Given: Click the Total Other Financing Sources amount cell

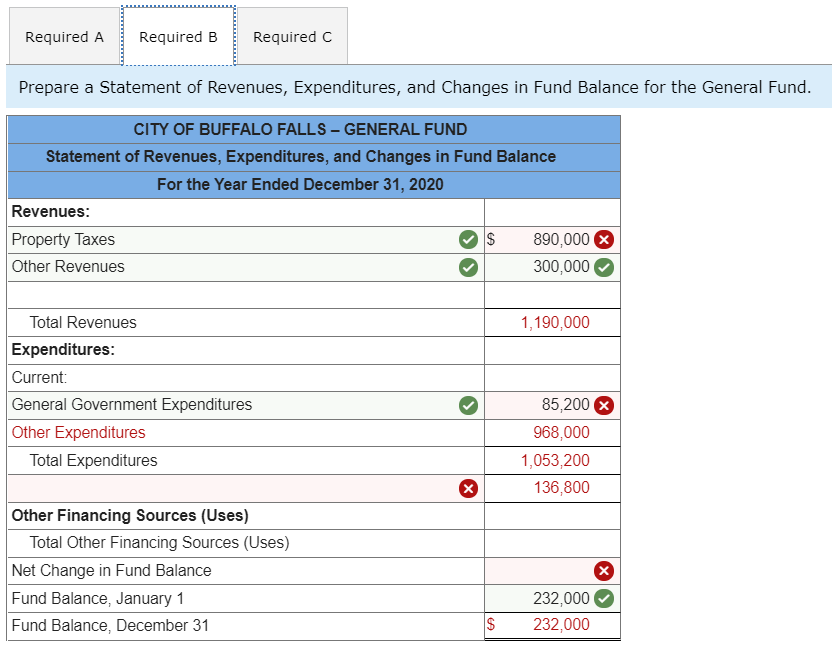Looking at the screenshot, I should 550,543.
